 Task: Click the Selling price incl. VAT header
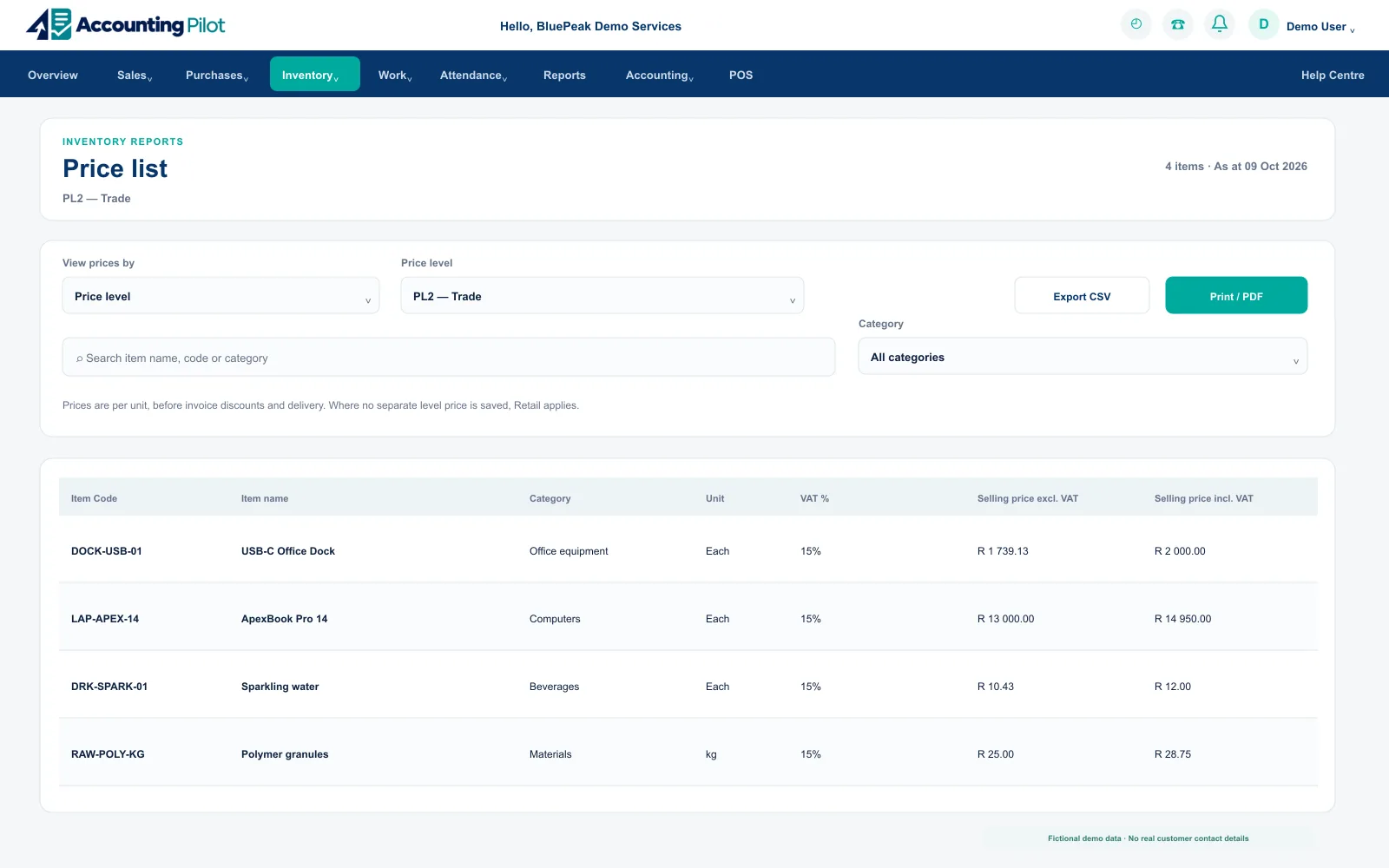click(x=1204, y=498)
